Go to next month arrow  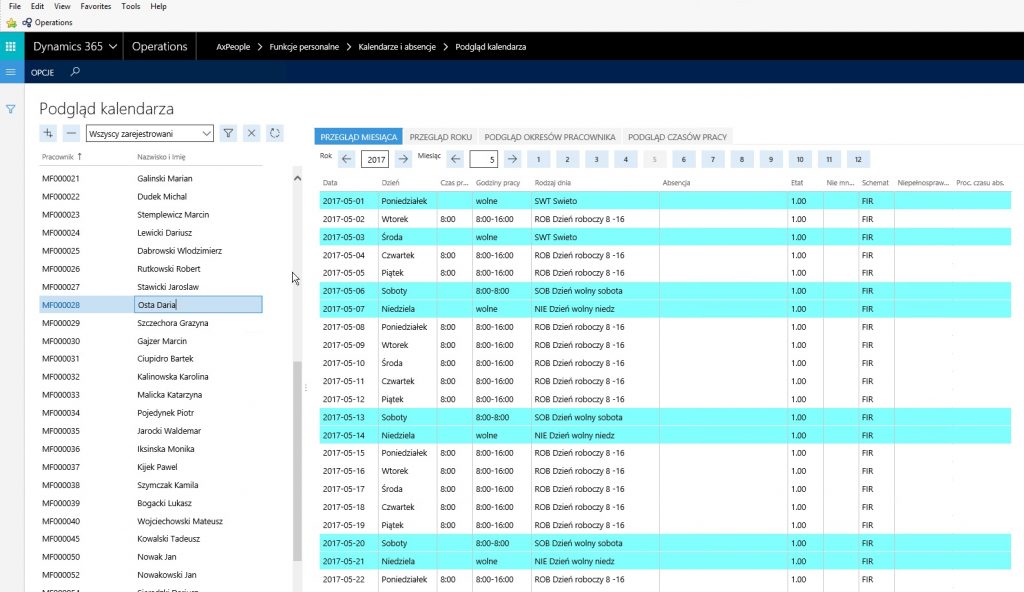(513, 159)
